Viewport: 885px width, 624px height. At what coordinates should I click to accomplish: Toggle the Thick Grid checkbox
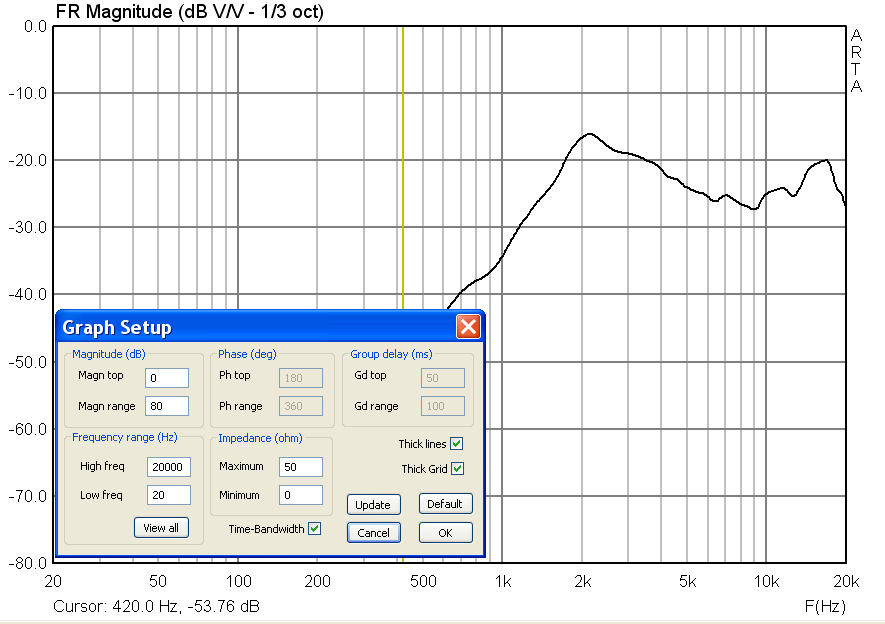pos(457,468)
